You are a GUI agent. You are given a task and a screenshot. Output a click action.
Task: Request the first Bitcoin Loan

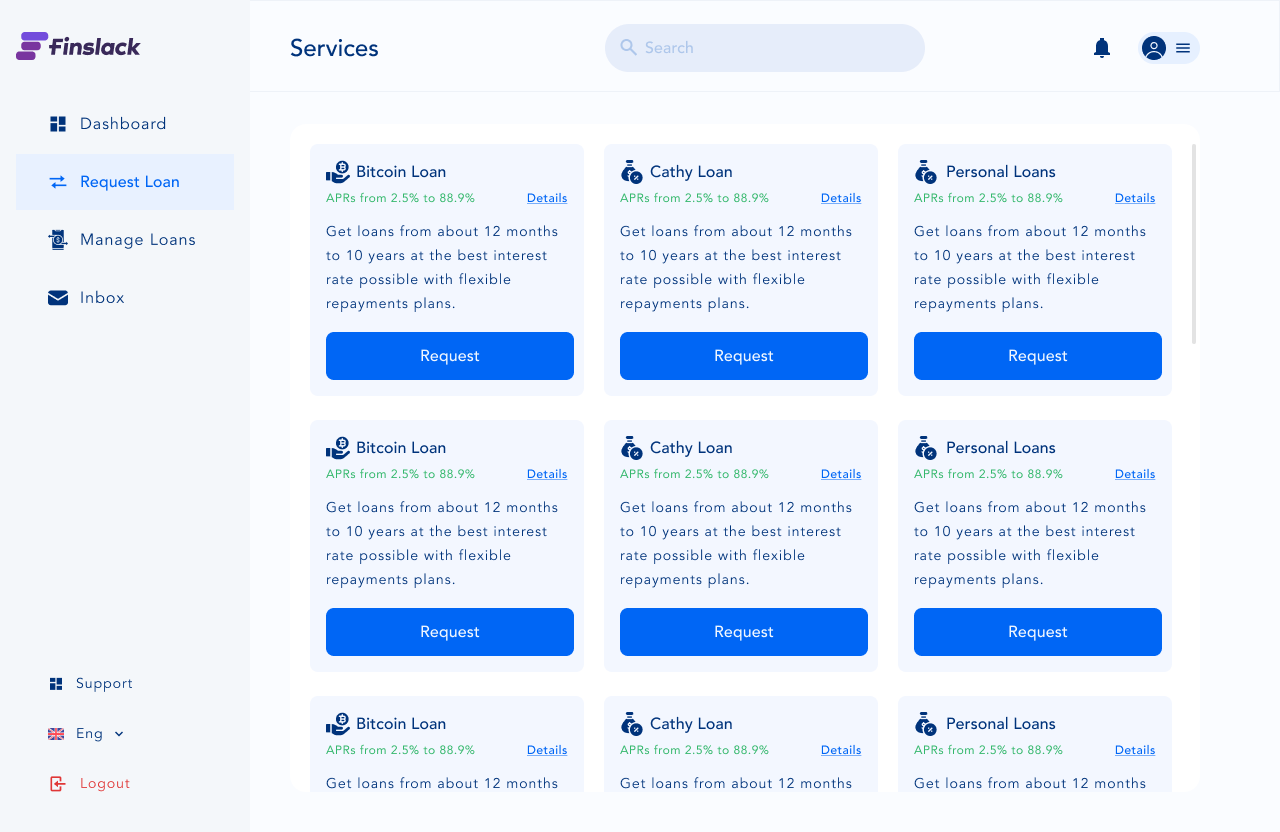(450, 356)
